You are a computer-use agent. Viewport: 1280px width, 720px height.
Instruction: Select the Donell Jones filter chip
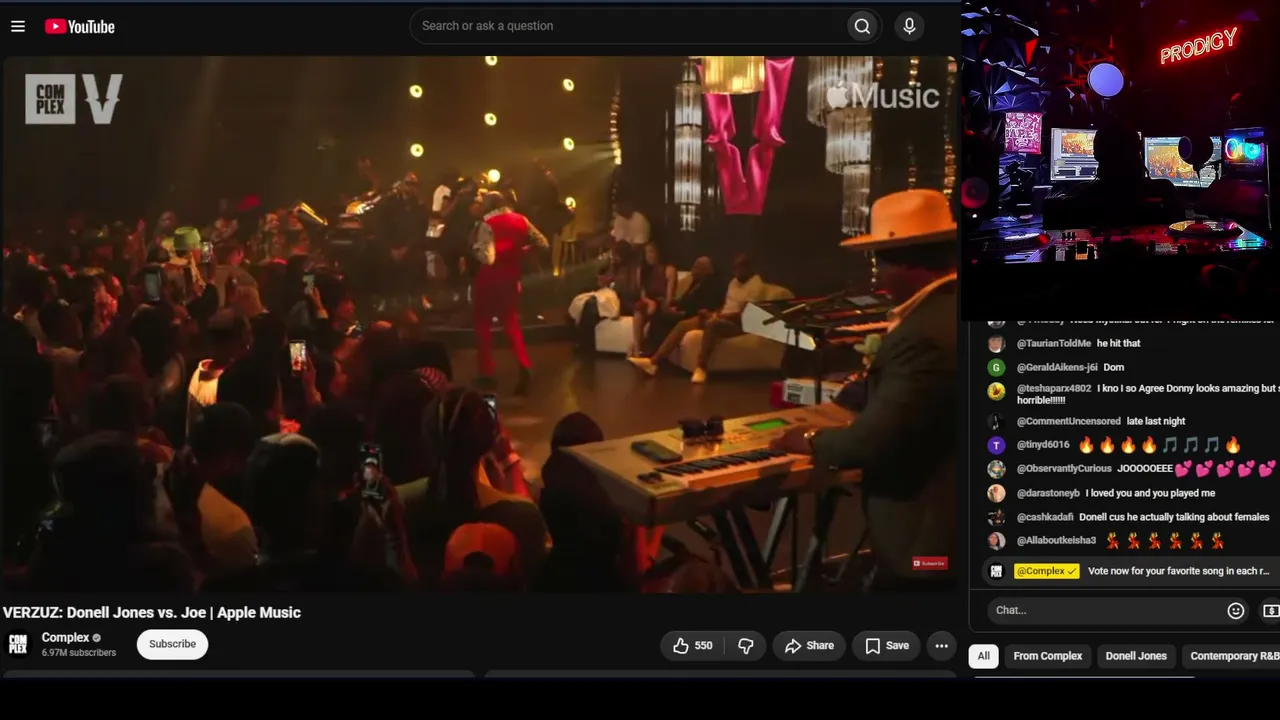pyautogui.click(x=1136, y=656)
